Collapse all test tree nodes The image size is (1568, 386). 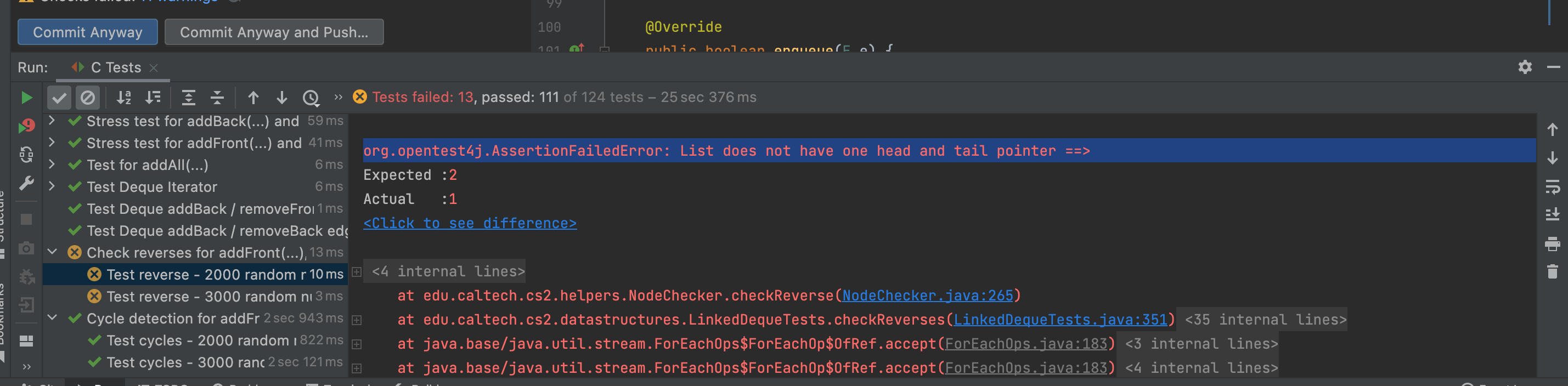(x=217, y=98)
